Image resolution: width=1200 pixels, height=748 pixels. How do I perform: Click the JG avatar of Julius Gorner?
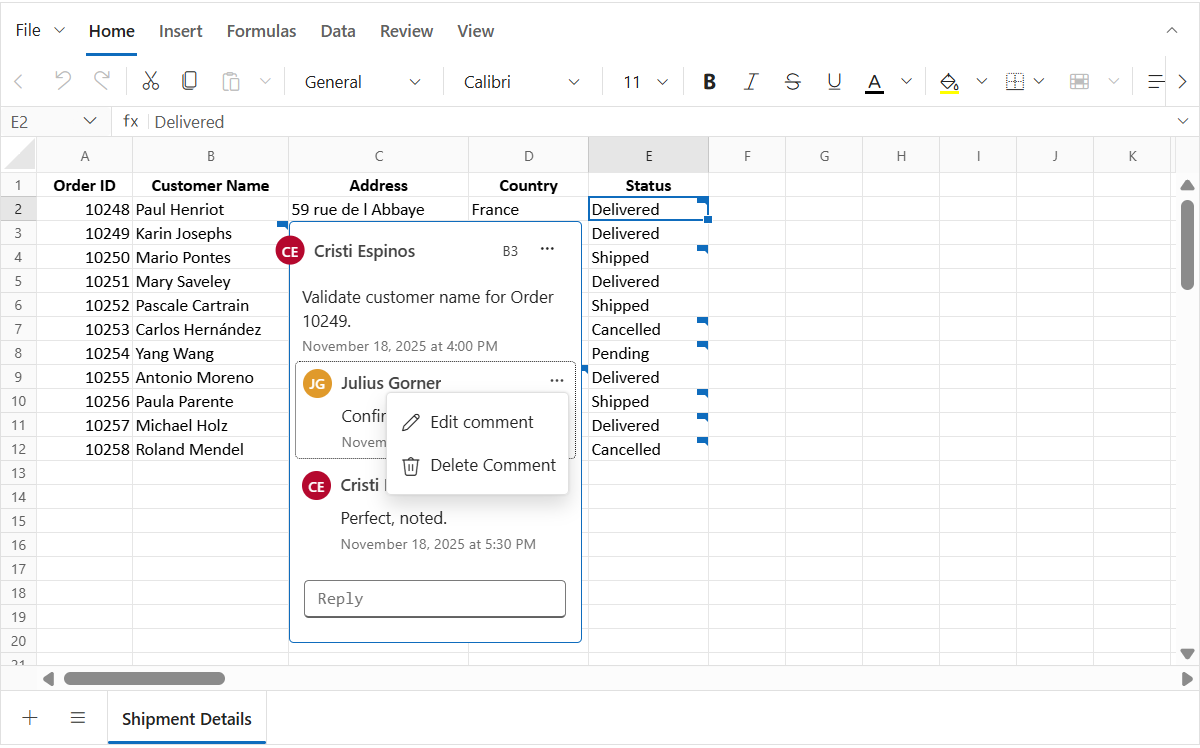point(317,384)
